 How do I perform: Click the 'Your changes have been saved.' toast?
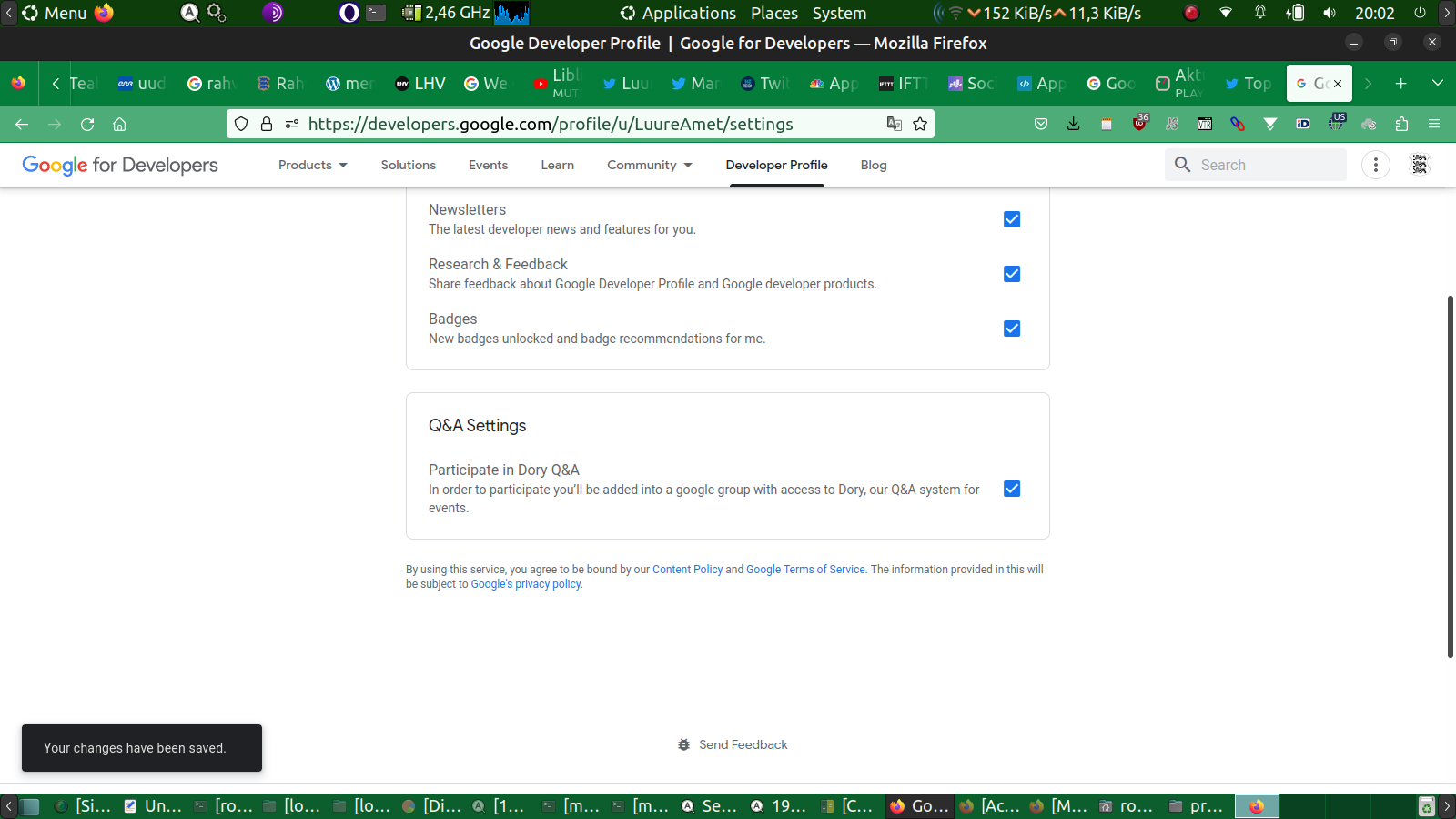point(142,748)
